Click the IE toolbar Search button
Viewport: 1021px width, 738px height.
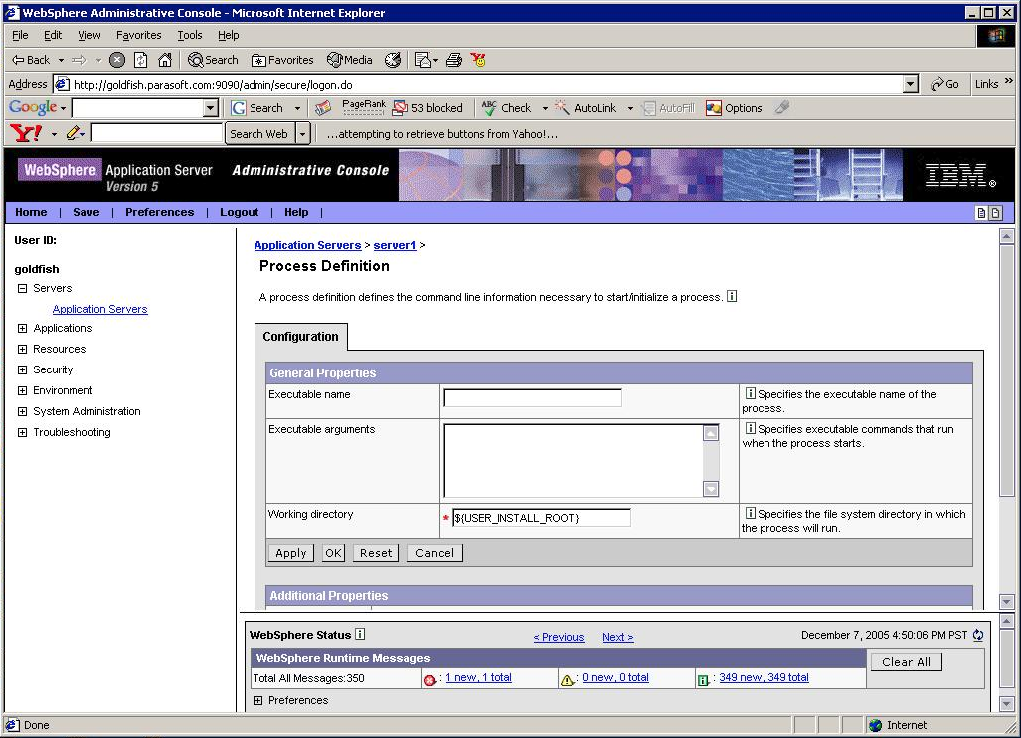click(x=213, y=60)
